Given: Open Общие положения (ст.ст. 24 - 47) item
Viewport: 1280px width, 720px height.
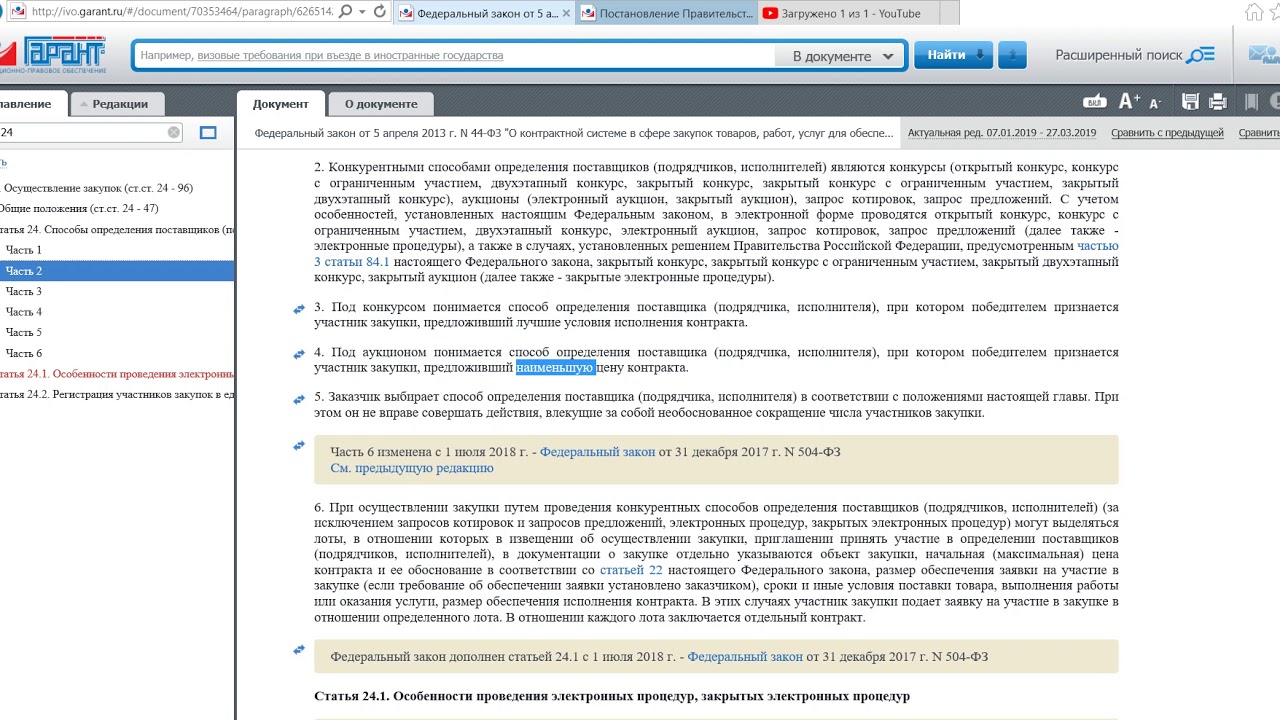Looking at the screenshot, I should pos(79,208).
